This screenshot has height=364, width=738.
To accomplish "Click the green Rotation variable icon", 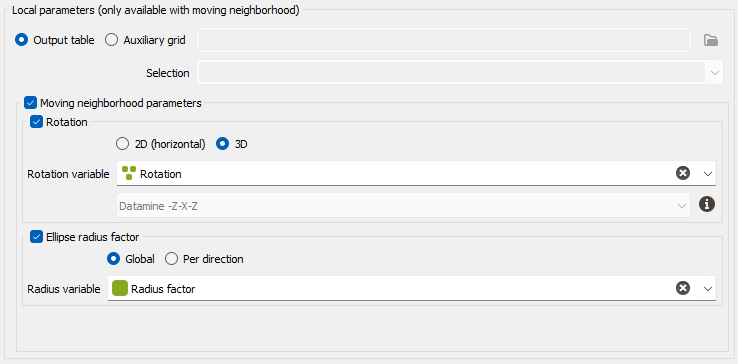I will pos(129,173).
